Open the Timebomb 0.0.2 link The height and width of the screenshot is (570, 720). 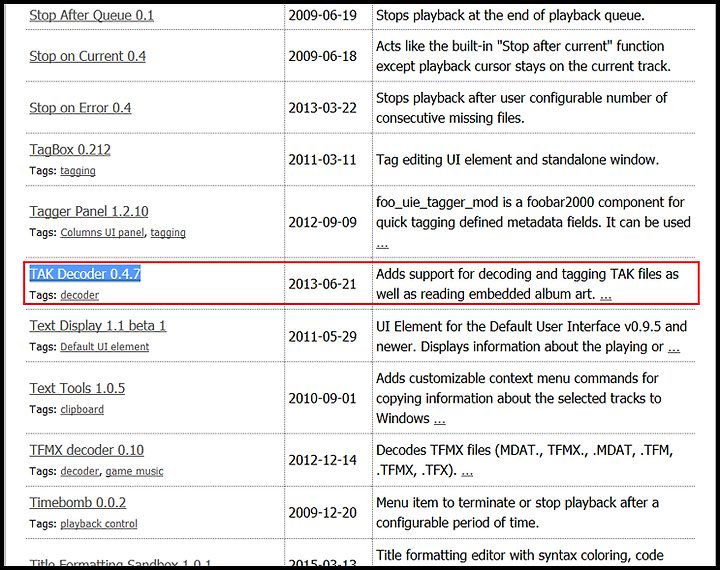78,502
